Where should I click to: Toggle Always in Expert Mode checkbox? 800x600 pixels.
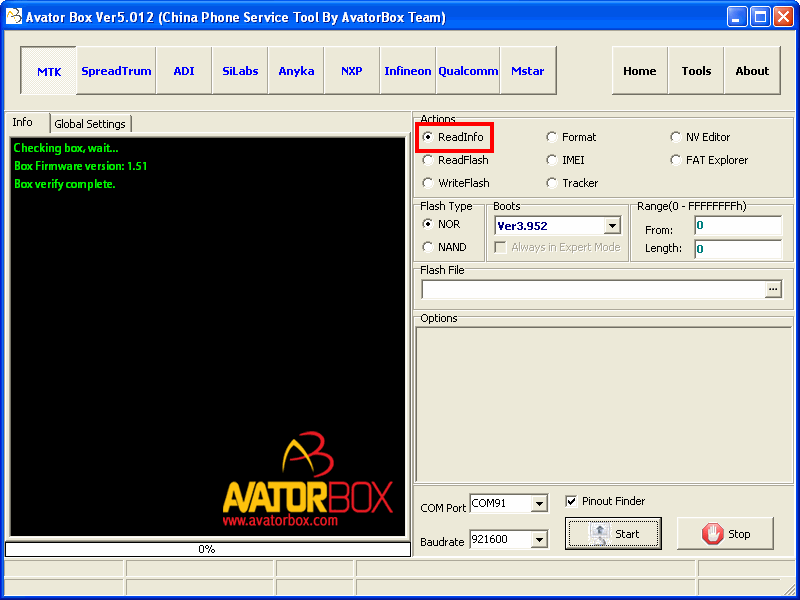tap(558, 247)
